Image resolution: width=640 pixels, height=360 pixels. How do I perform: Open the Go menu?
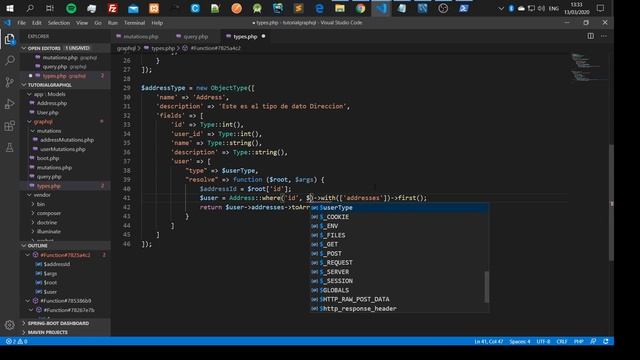98,23
